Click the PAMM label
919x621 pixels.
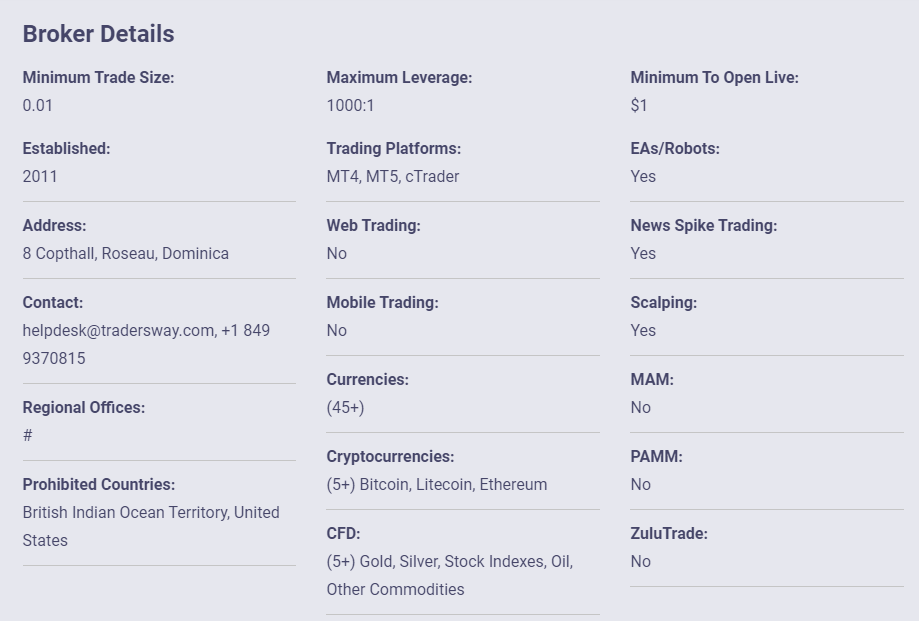click(656, 456)
